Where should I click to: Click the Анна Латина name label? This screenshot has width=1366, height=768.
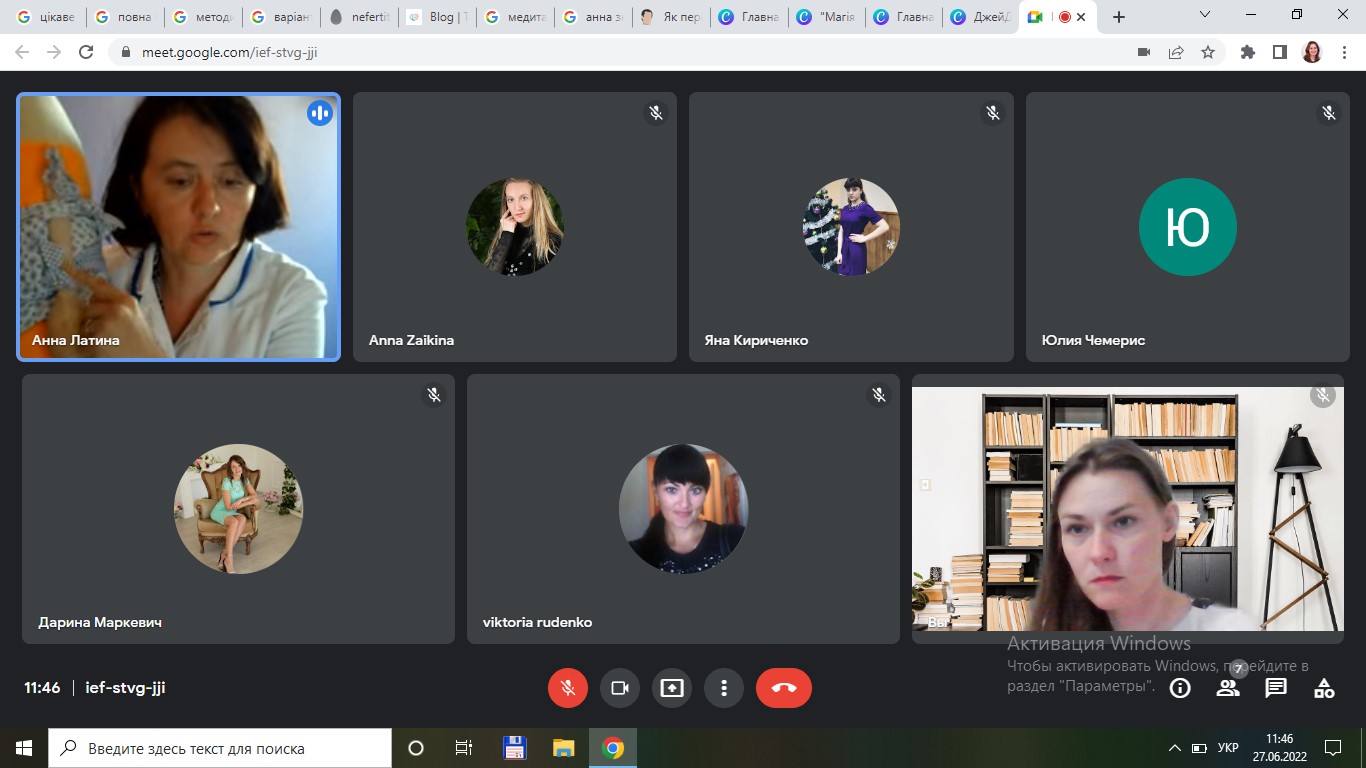point(76,340)
